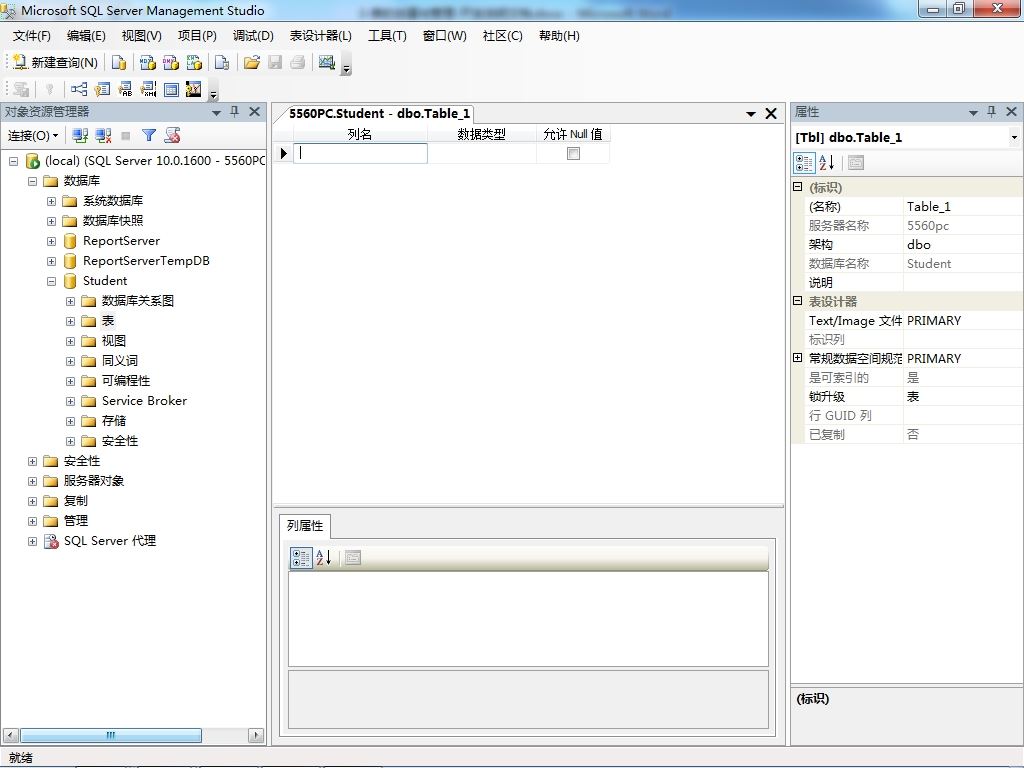Show properties Categorized in 属性 panel
This screenshot has height=768, width=1024.
(x=804, y=163)
